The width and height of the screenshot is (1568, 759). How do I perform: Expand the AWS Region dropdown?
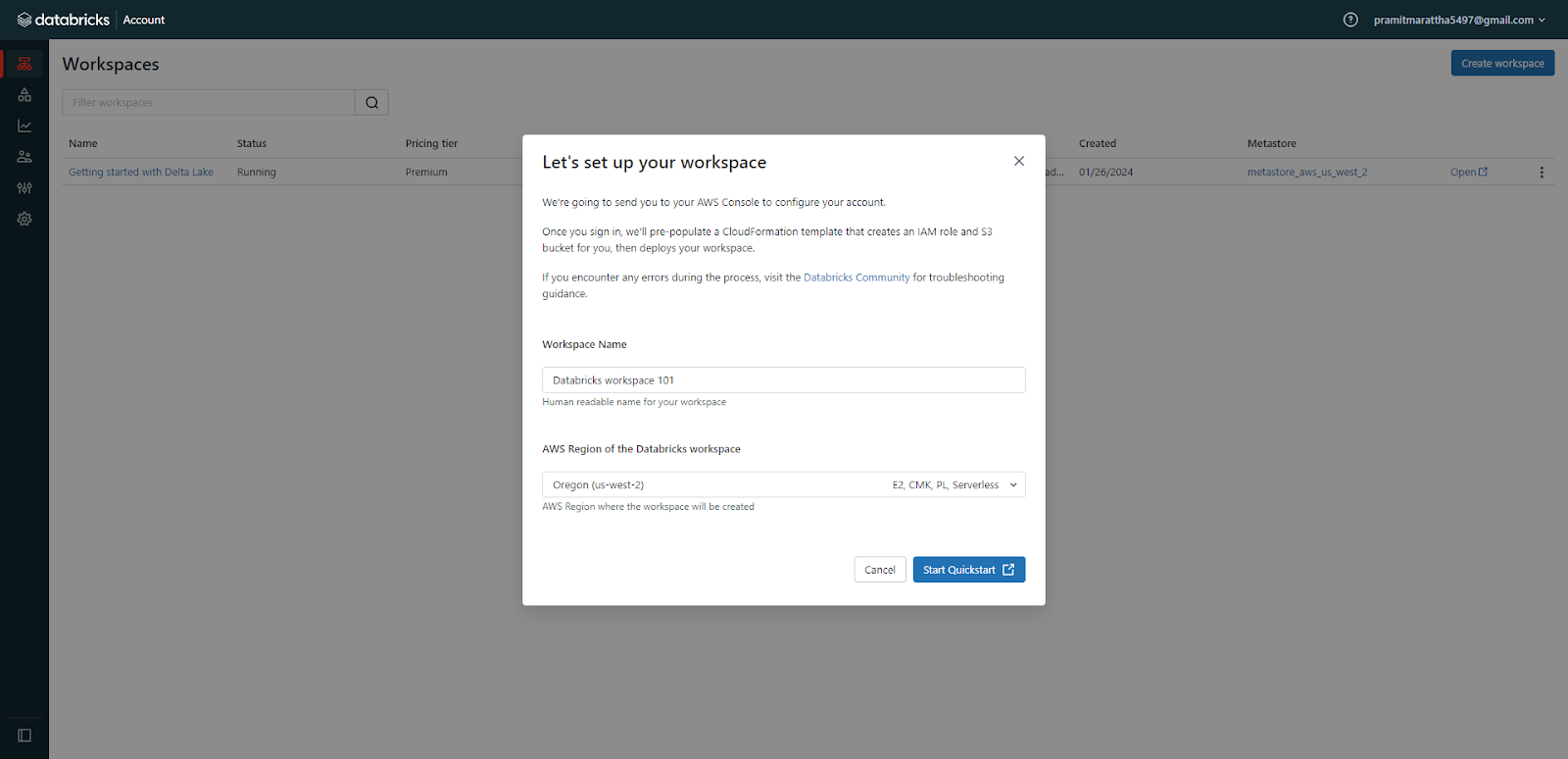point(784,484)
